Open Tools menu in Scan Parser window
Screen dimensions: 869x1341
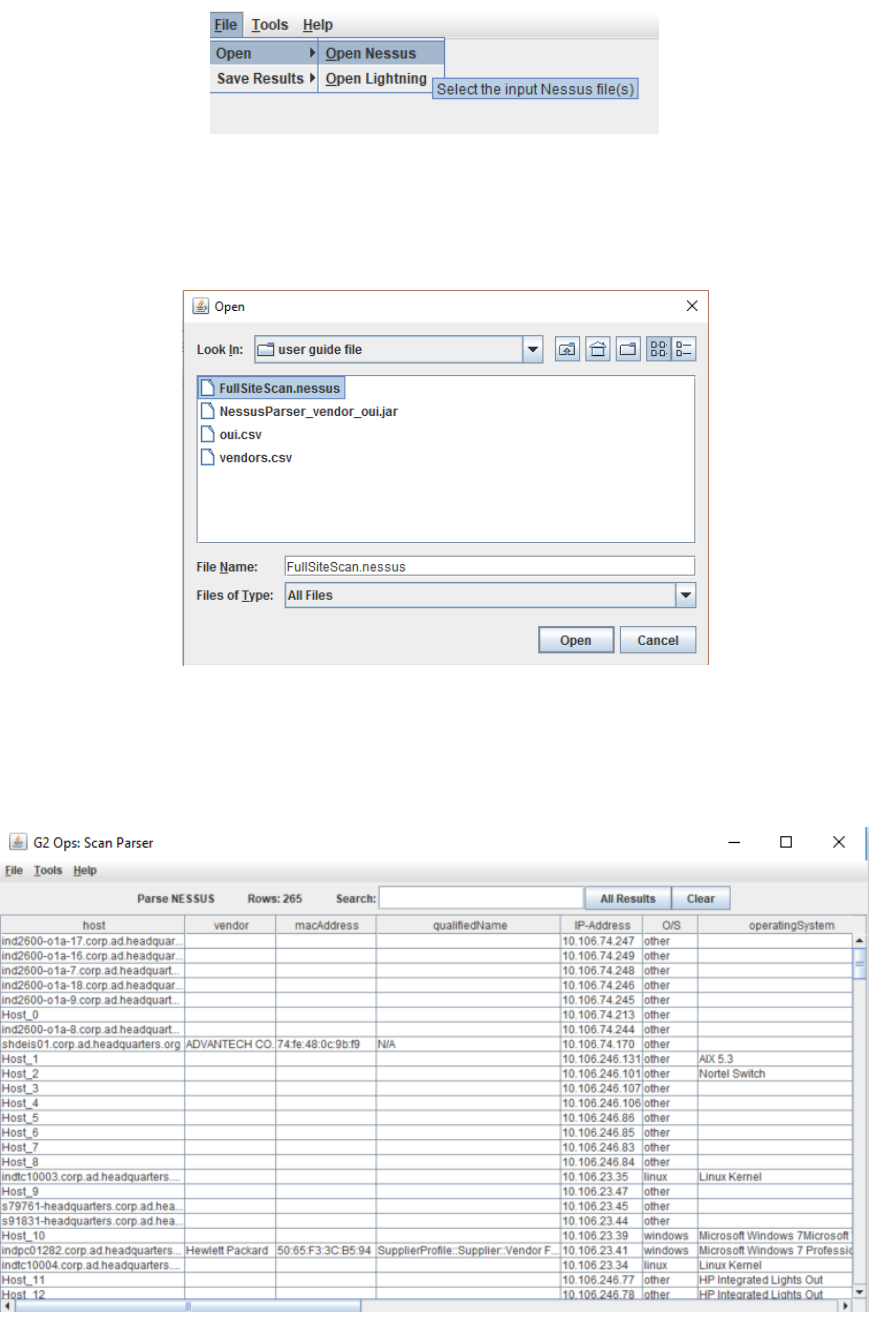pos(48,871)
